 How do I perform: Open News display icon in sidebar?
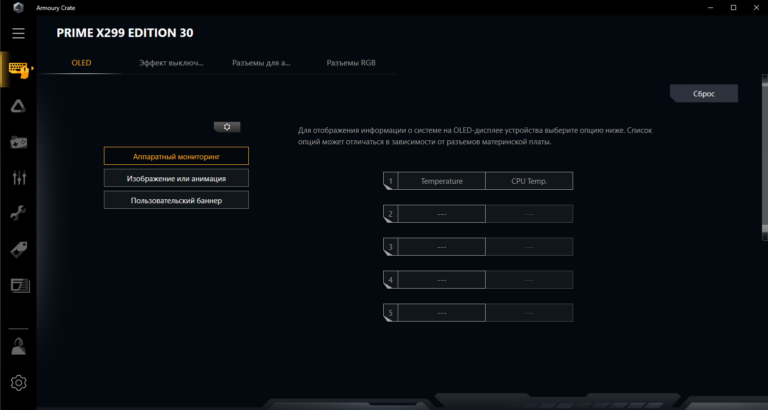pyautogui.click(x=20, y=286)
